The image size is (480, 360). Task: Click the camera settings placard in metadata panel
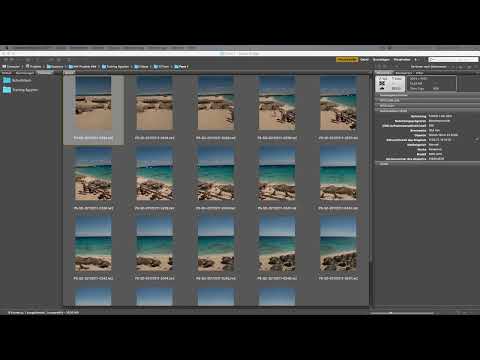tap(390, 84)
